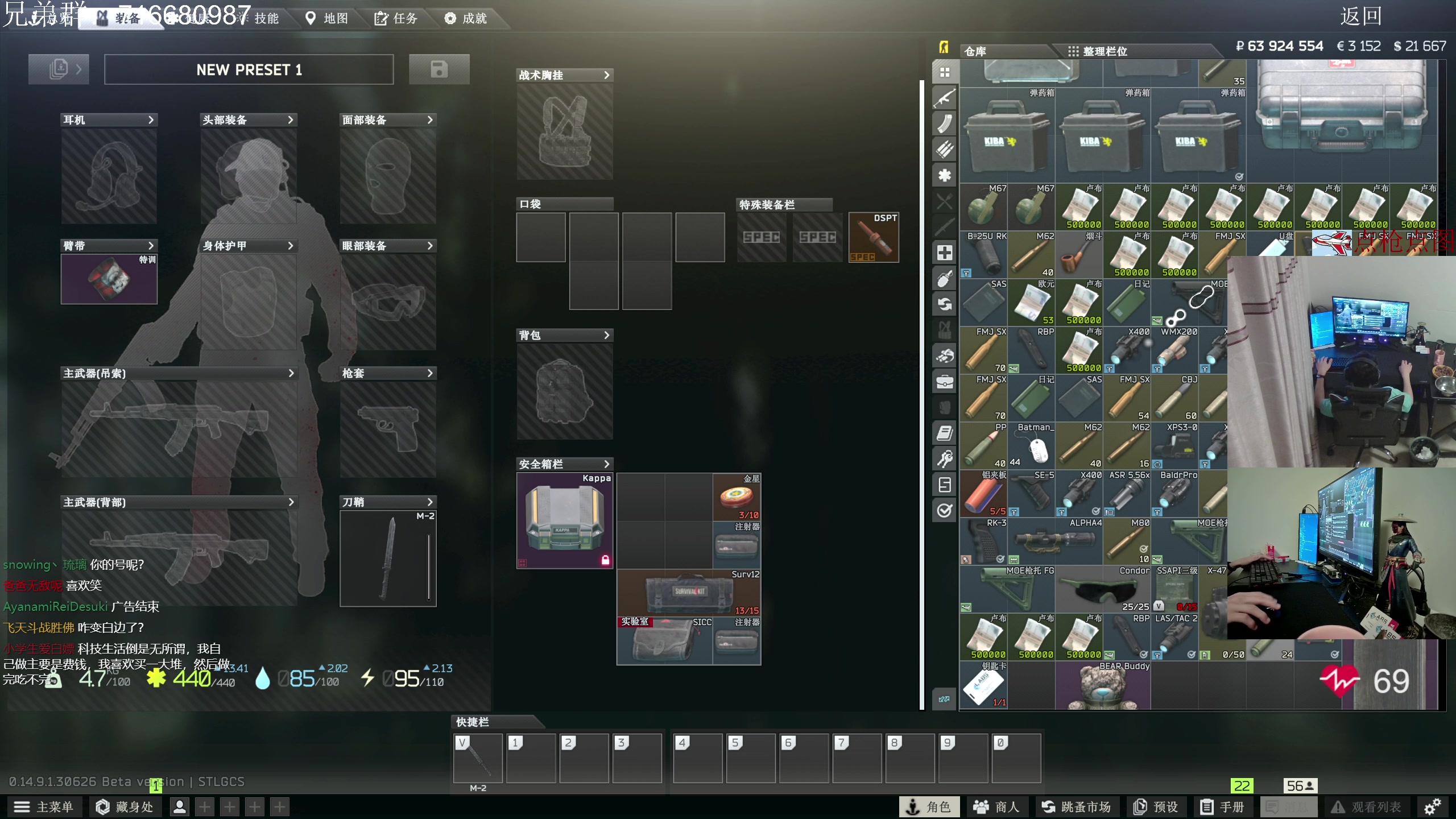Switch to the 地图 map tab
The width and height of the screenshot is (1456, 819).
point(328,19)
